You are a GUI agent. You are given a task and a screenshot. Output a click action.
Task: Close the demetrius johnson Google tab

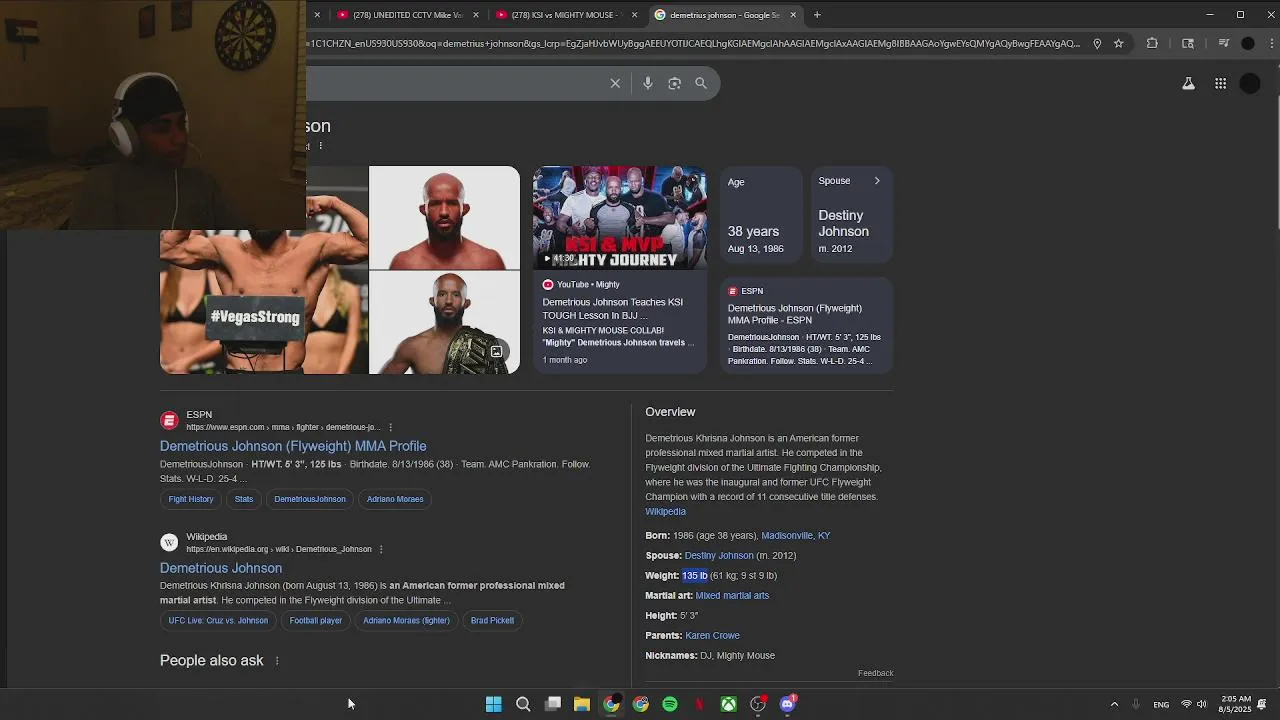(x=793, y=15)
